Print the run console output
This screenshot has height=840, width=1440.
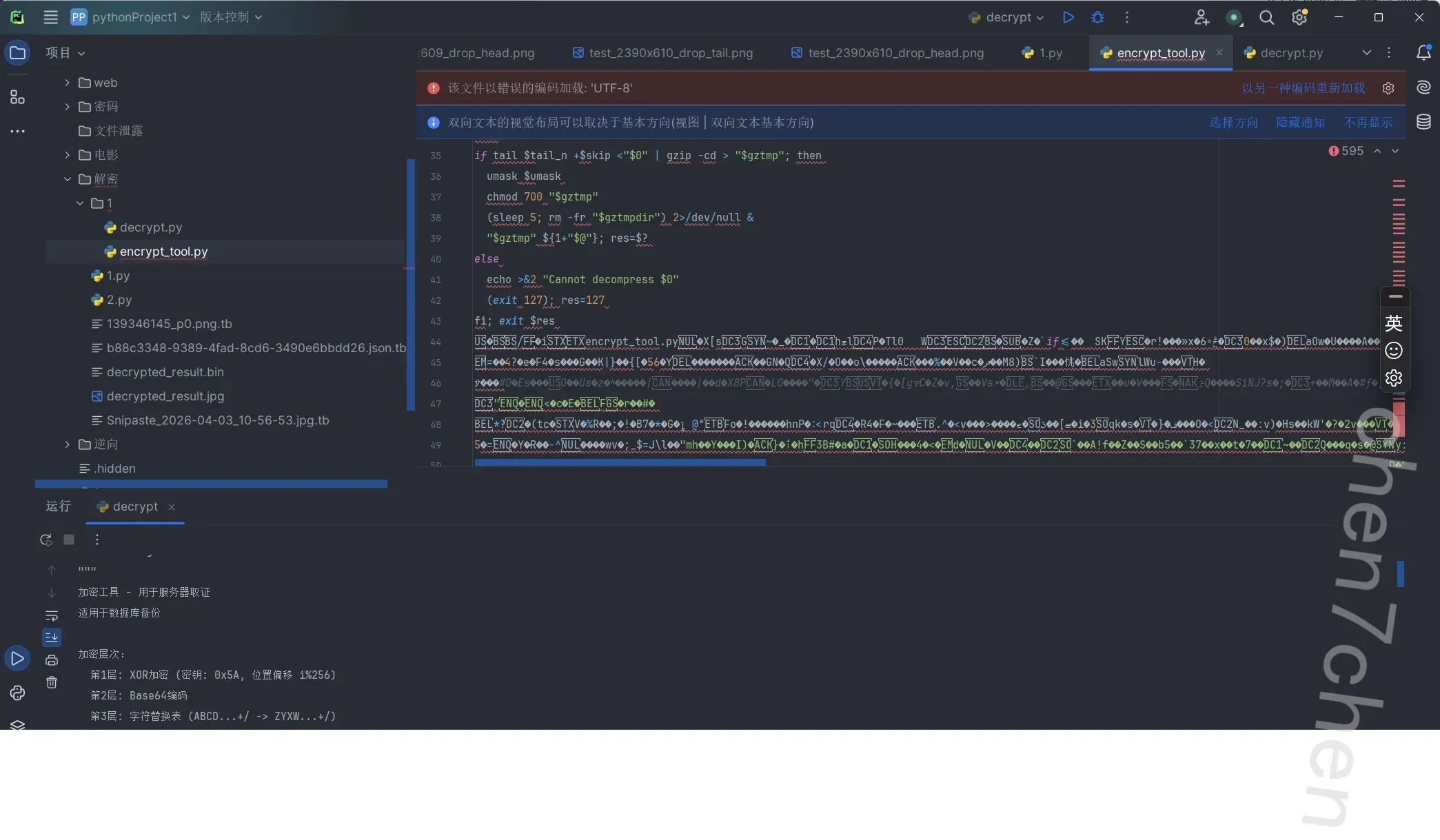coord(52,660)
